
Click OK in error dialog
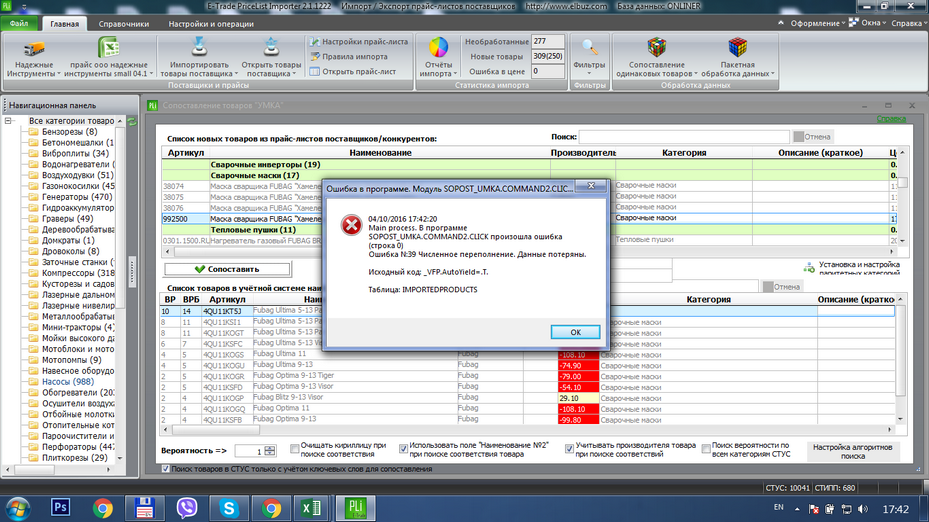pyautogui.click(x=575, y=332)
